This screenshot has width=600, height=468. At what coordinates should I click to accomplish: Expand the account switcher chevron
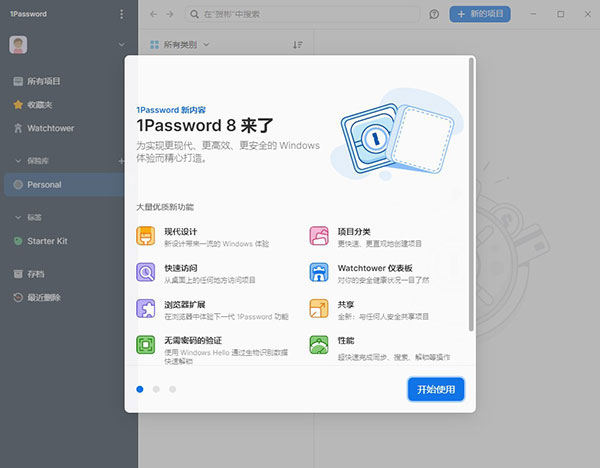121,45
